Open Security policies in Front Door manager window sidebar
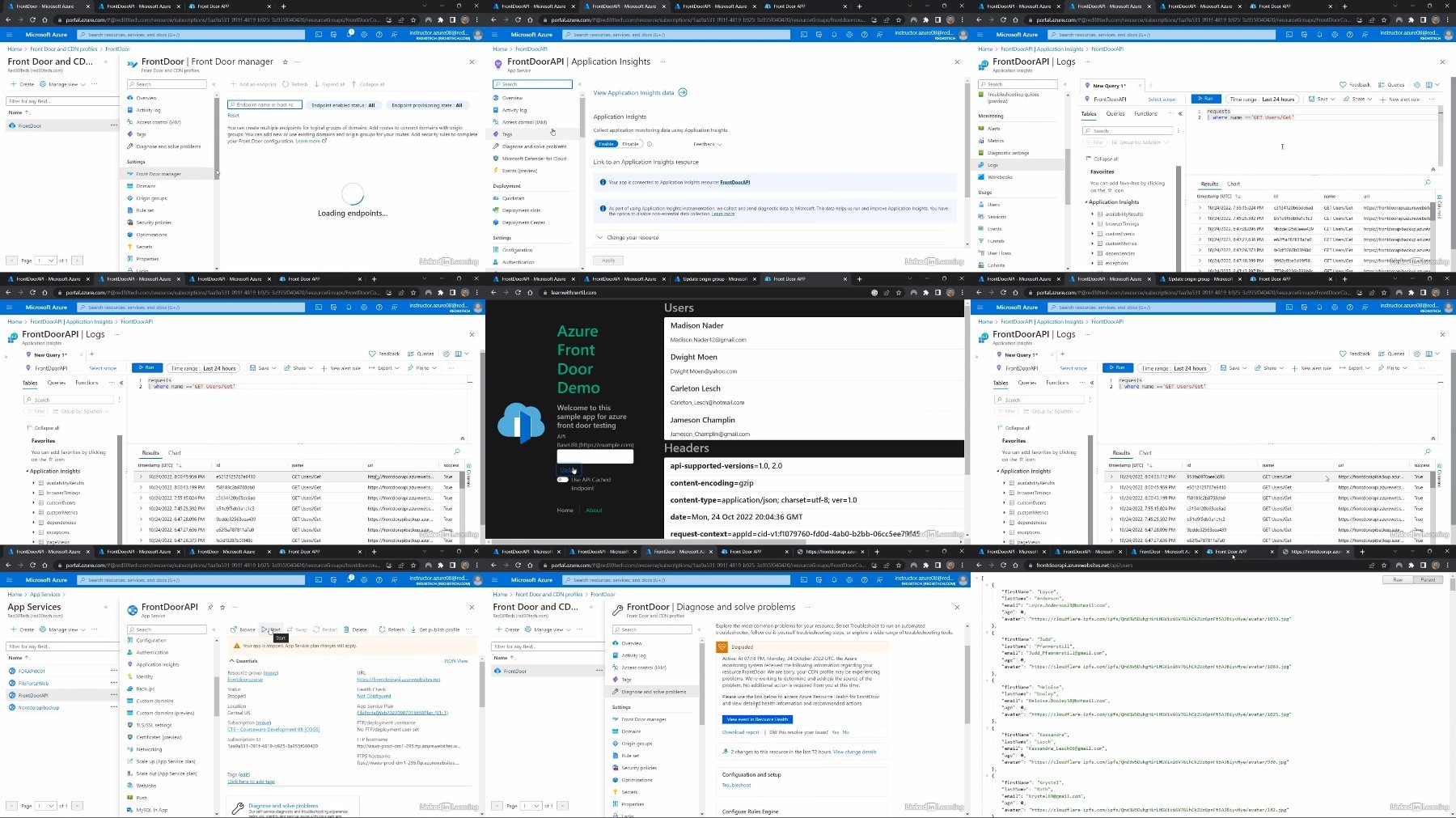Viewport: 1456px width, 818px height. (154, 223)
